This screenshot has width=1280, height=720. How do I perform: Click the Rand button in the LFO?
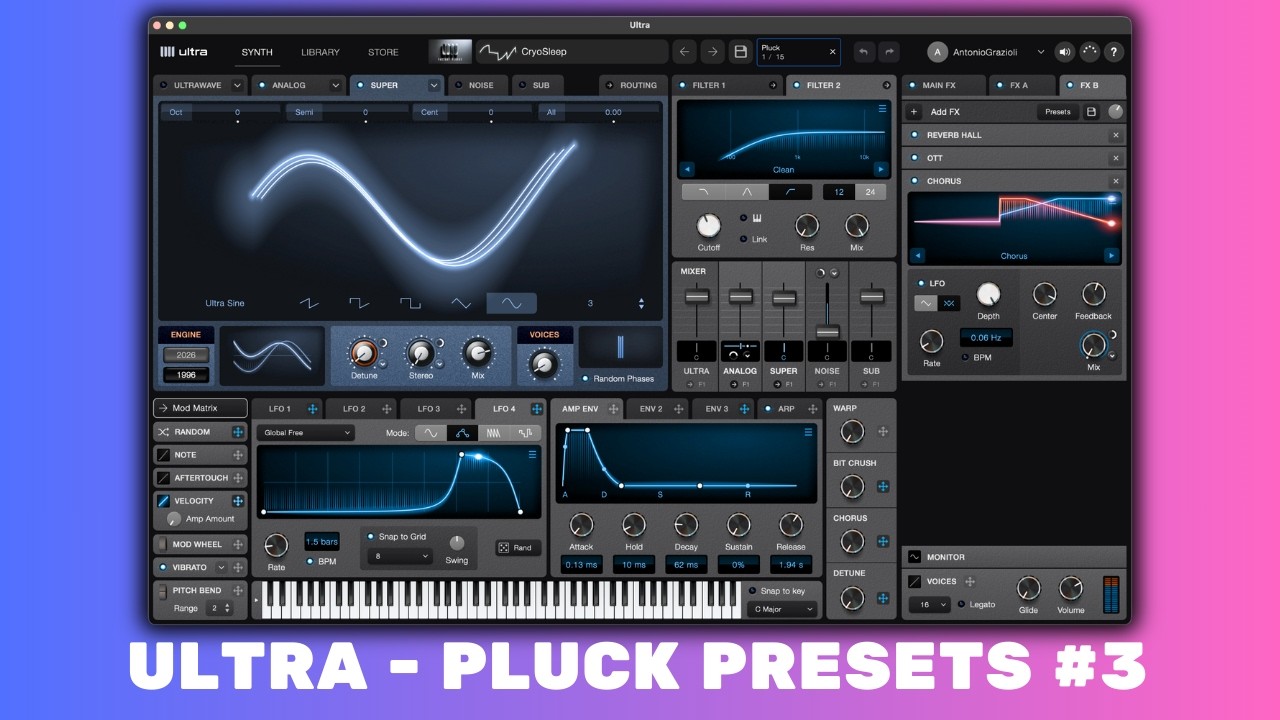tap(518, 548)
